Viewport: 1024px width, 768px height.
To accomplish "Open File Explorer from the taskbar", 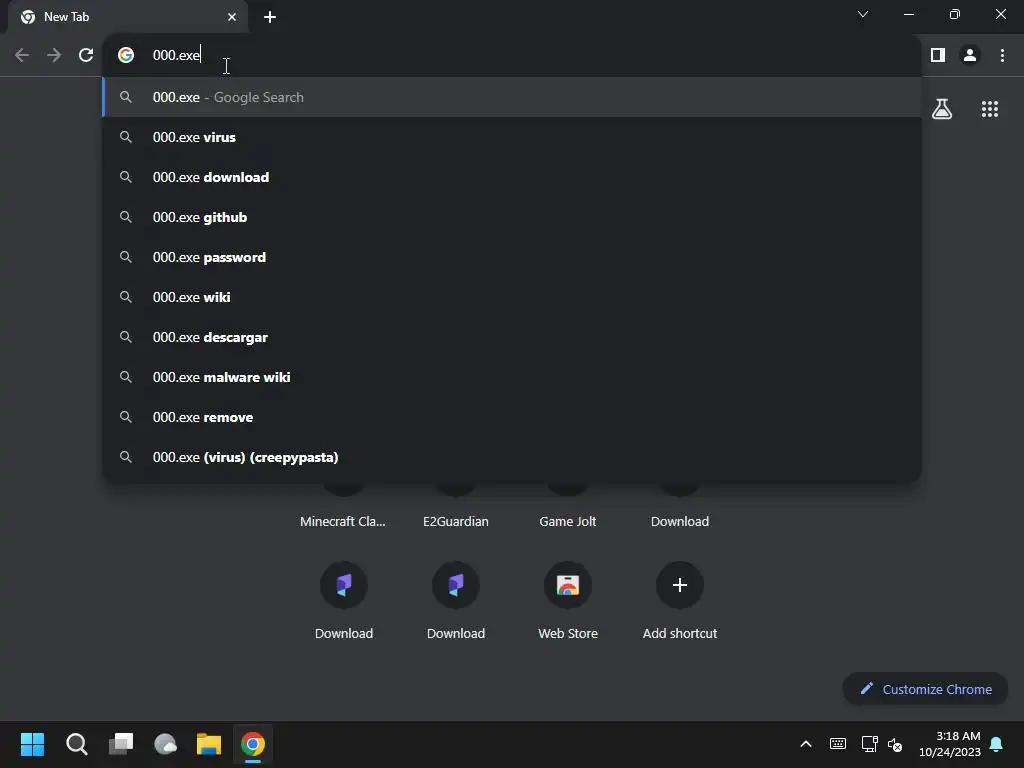I will point(209,744).
